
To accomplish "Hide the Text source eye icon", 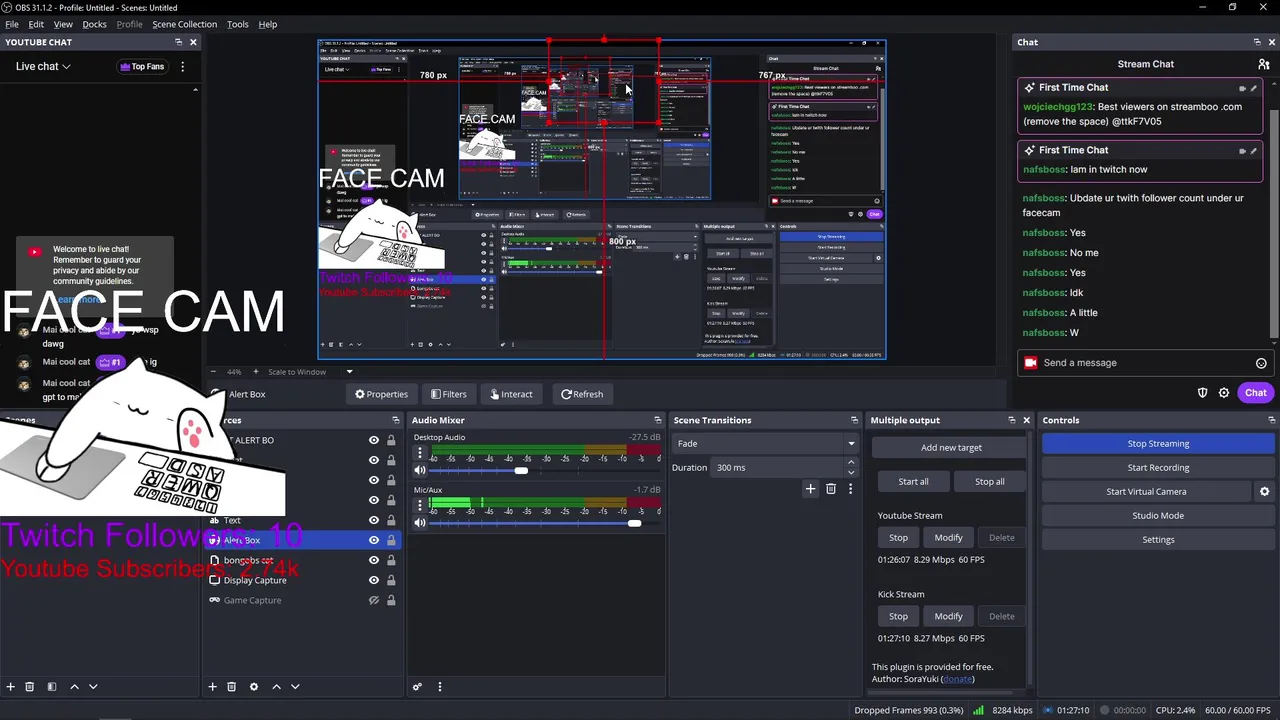I will [374, 520].
